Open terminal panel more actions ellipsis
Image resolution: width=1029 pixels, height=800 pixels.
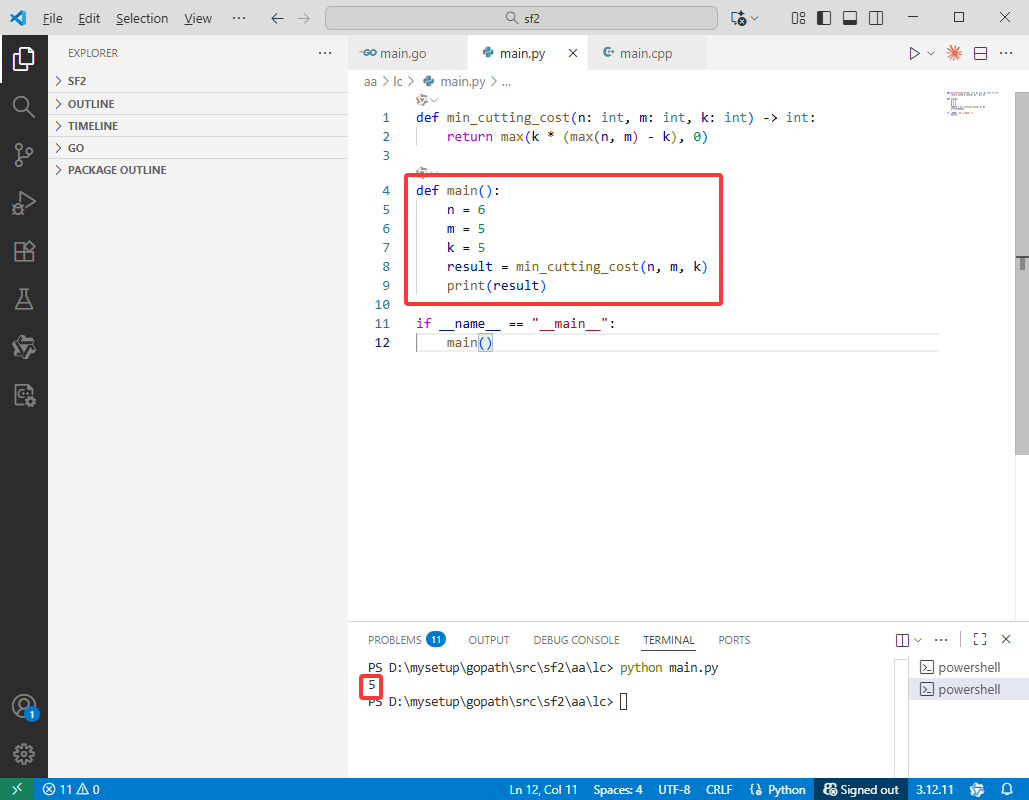tap(941, 639)
